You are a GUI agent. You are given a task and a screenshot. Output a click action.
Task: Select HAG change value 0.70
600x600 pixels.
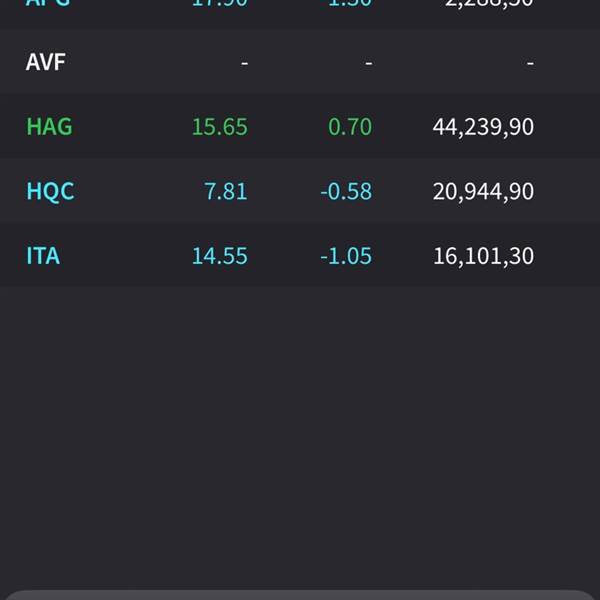(x=350, y=127)
